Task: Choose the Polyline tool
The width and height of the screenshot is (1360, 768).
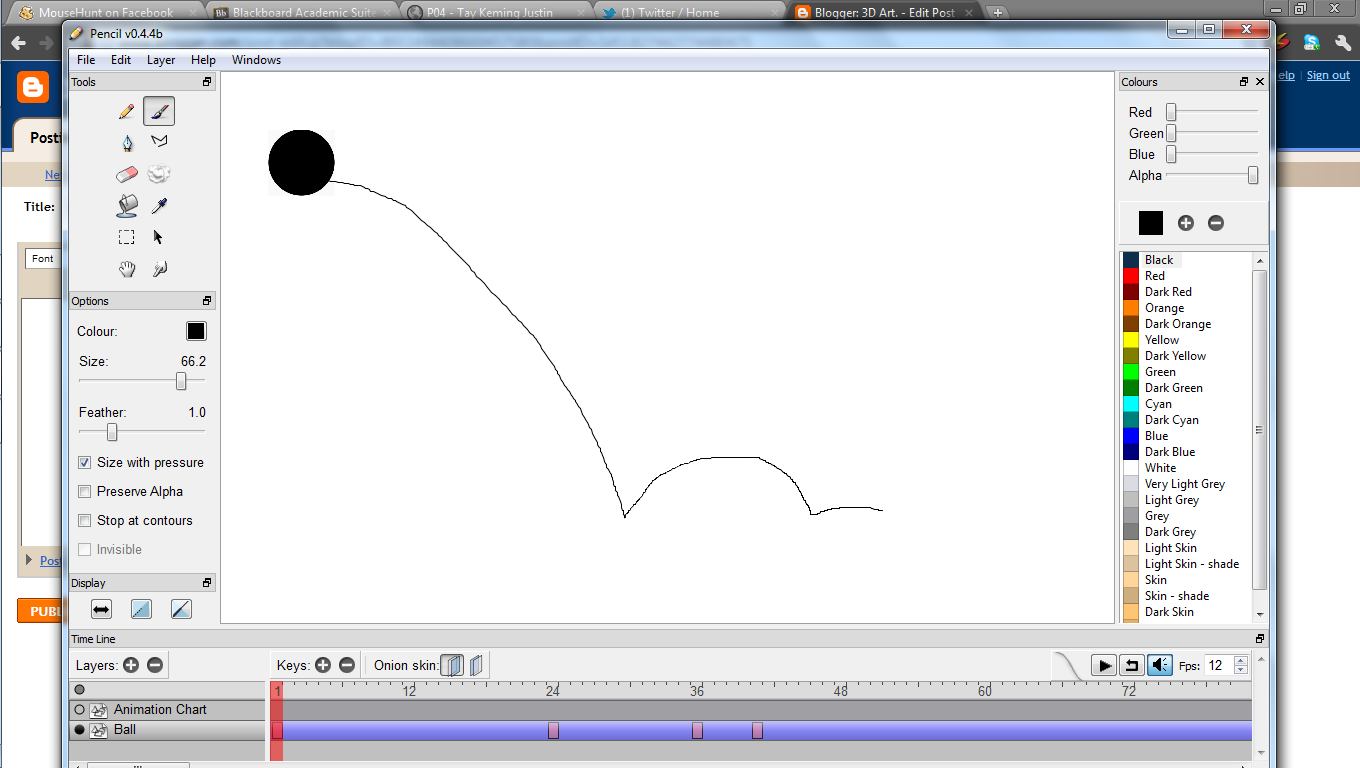Action: pos(158,142)
